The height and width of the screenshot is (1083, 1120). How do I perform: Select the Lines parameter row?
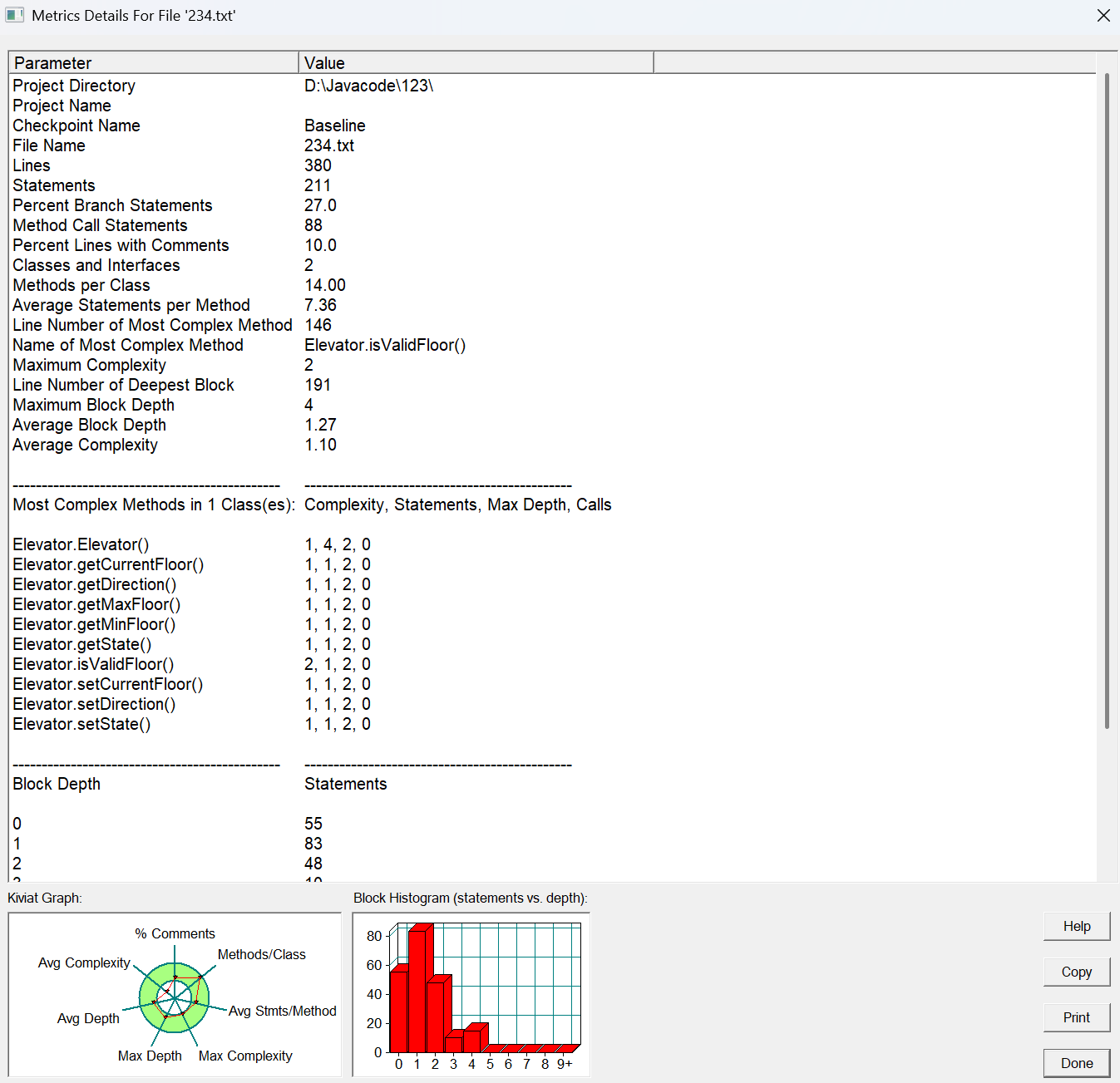pyautogui.click(x=32, y=165)
